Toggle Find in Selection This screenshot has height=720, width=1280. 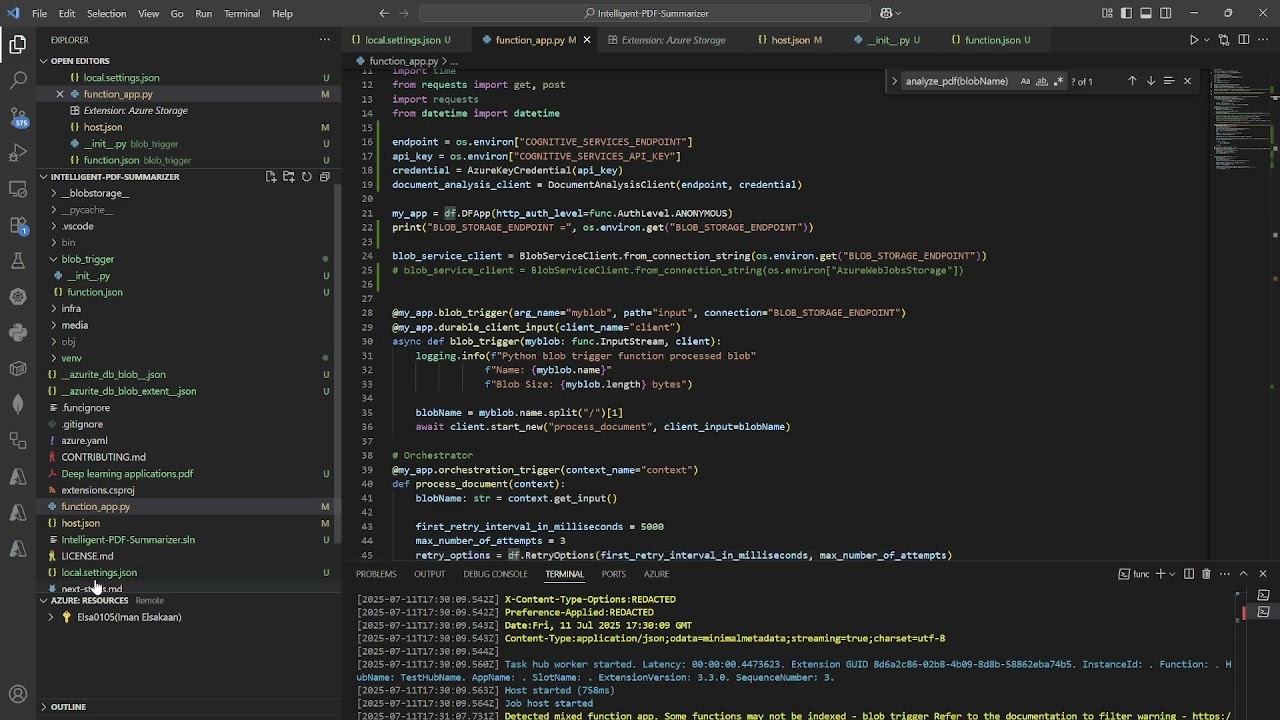pos(1168,81)
